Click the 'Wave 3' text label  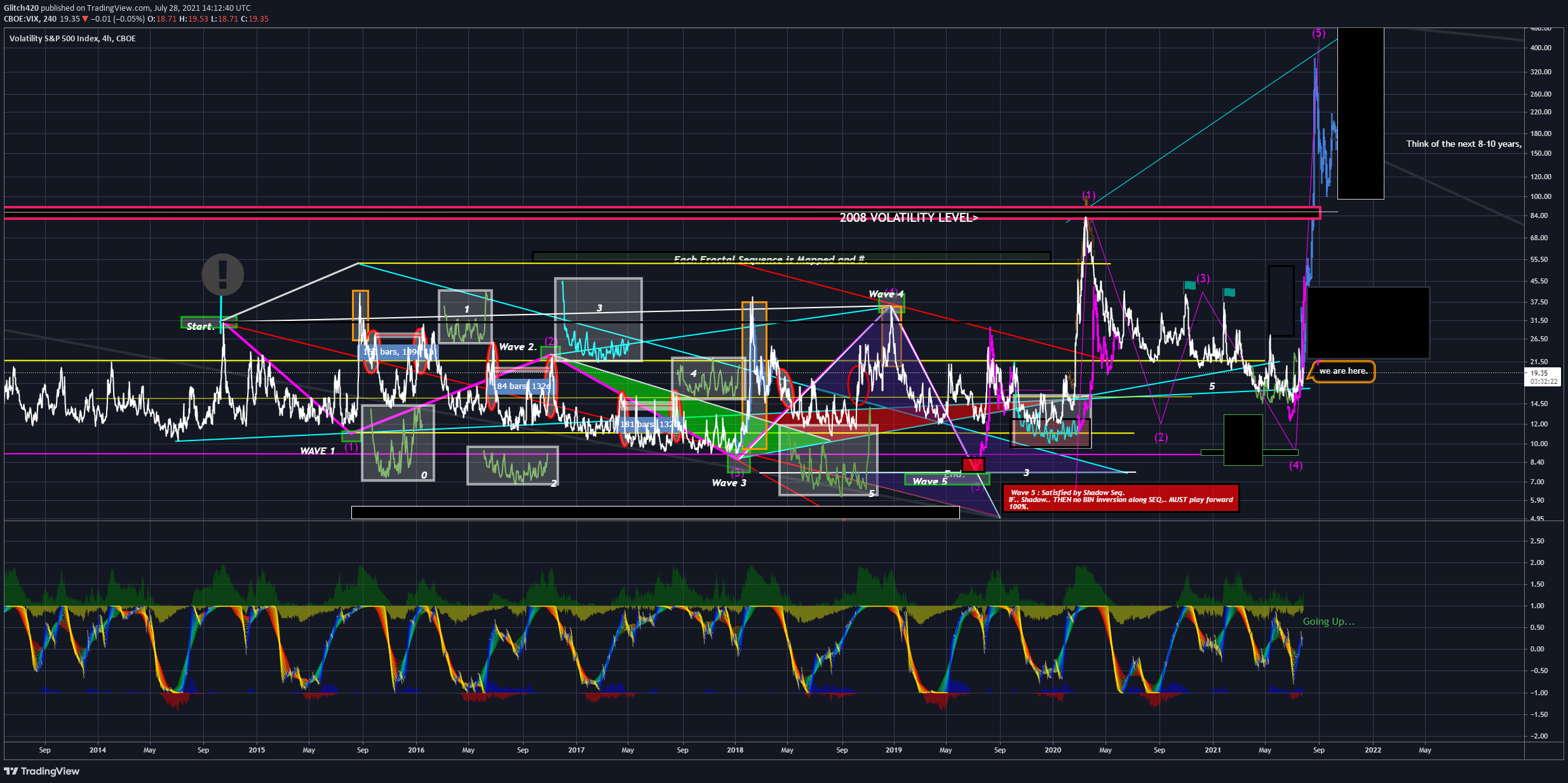click(x=729, y=482)
